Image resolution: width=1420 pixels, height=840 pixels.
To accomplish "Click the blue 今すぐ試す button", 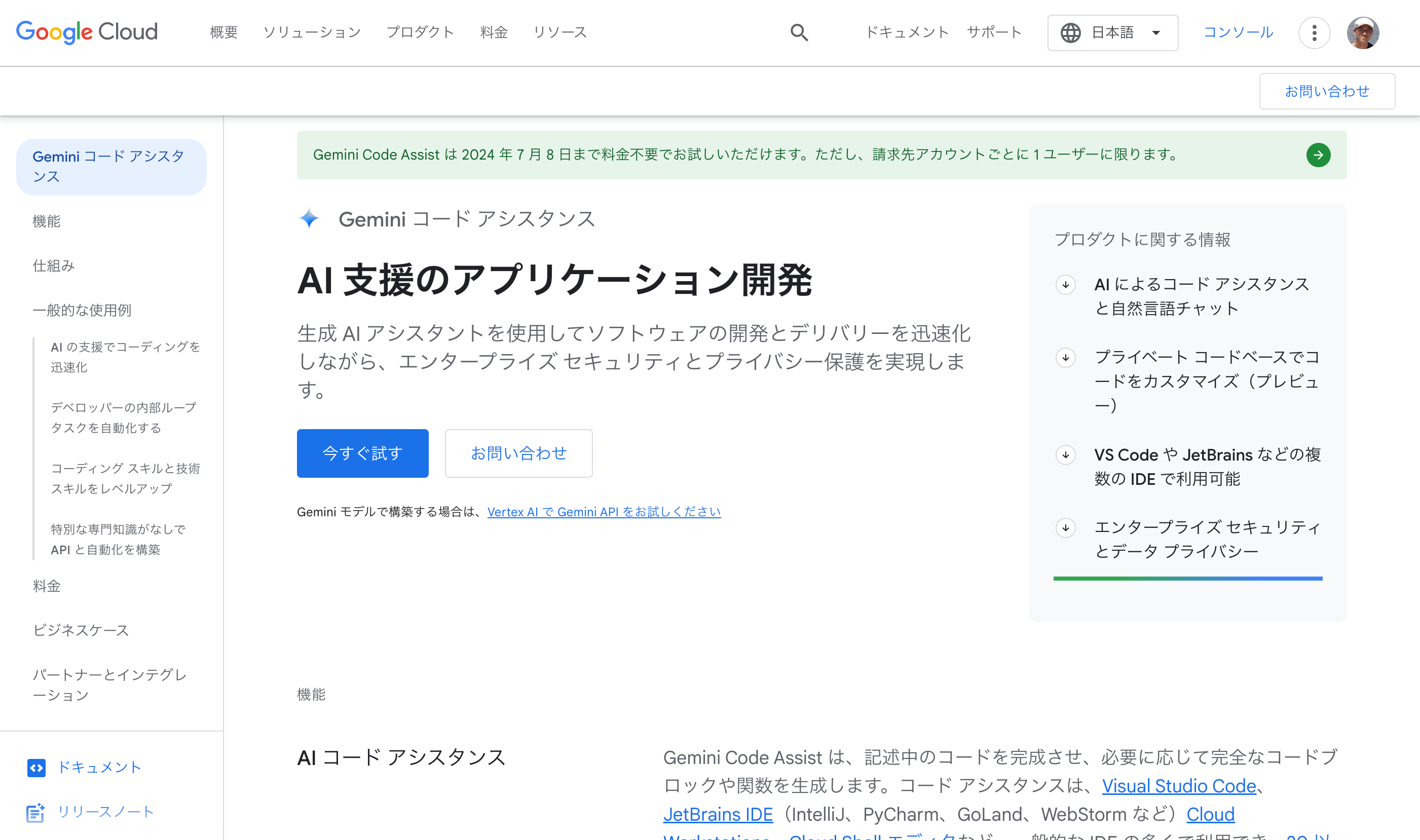I will (x=362, y=453).
